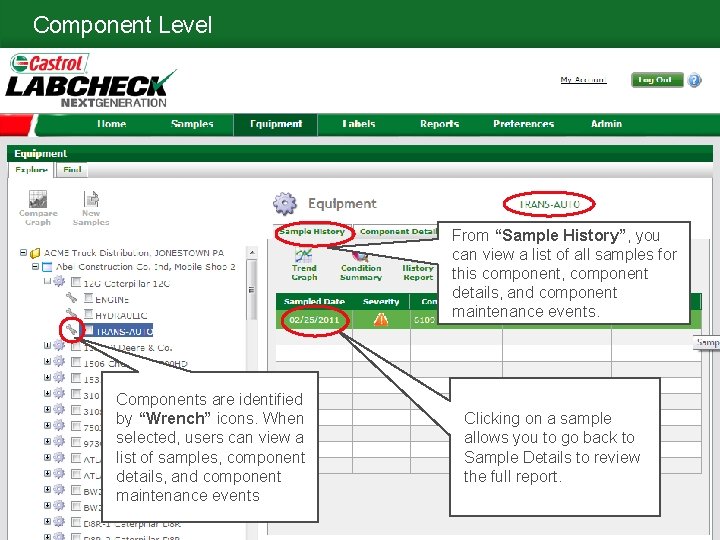The image size is (720, 540).
Task: Sort by the Severity column header
Action: point(381,301)
